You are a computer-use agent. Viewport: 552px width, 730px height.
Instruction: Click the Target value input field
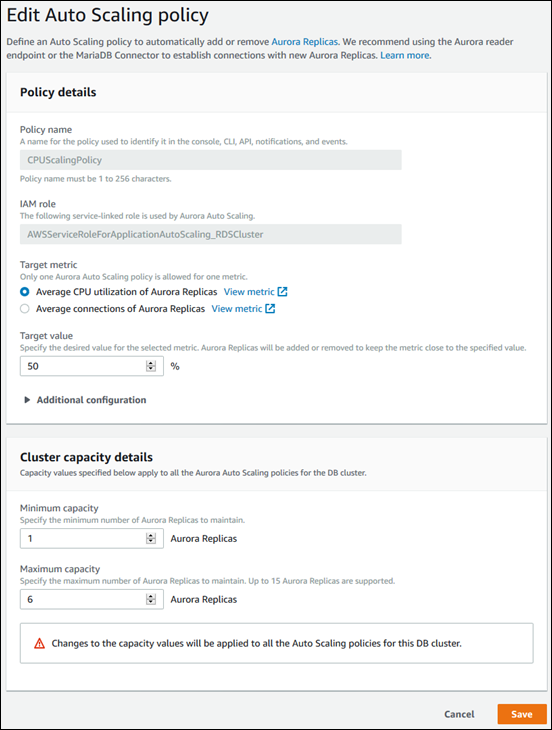[x=92, y=366]
